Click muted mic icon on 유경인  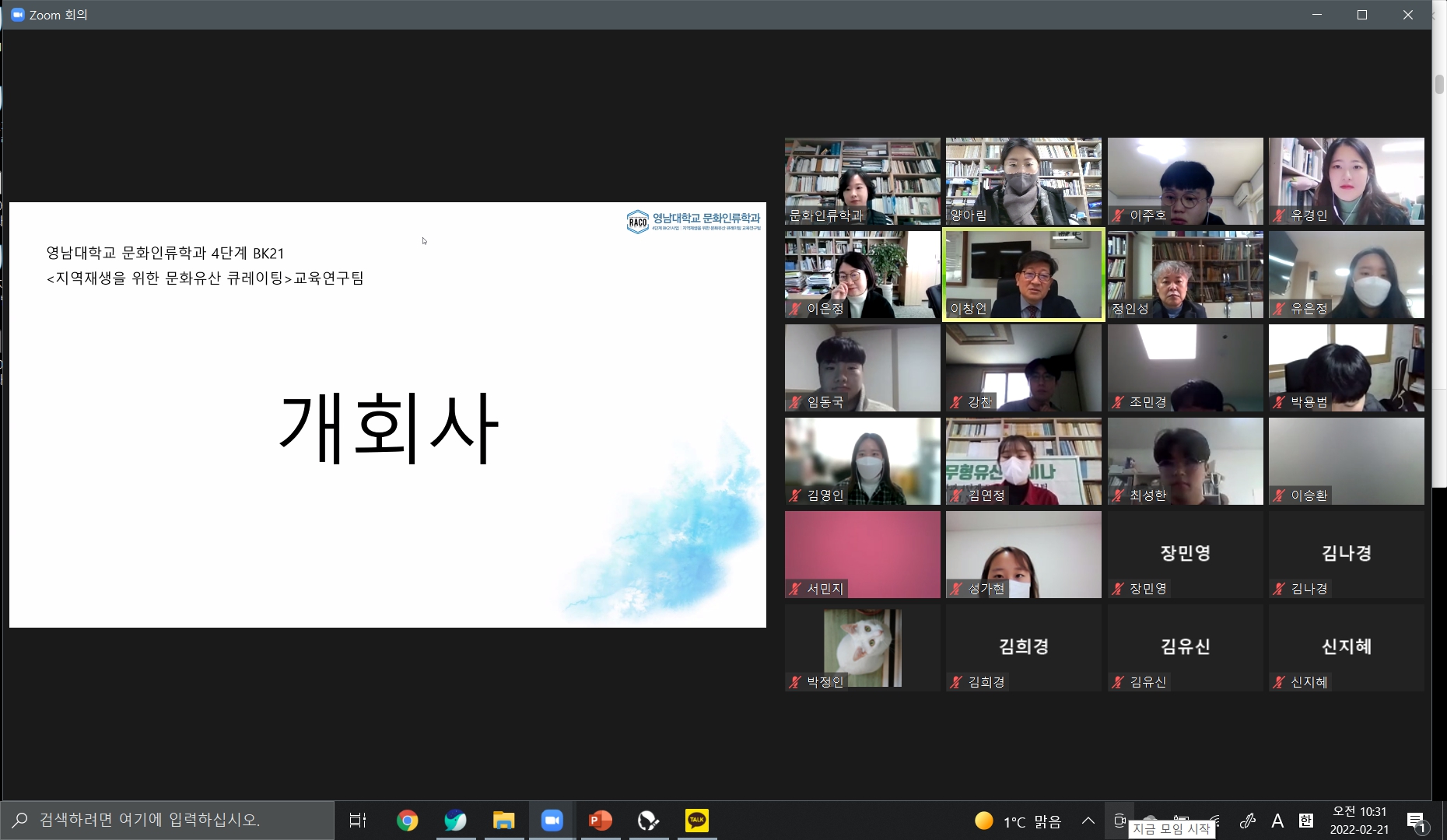pyautogui.click(x=1279, y=215)
